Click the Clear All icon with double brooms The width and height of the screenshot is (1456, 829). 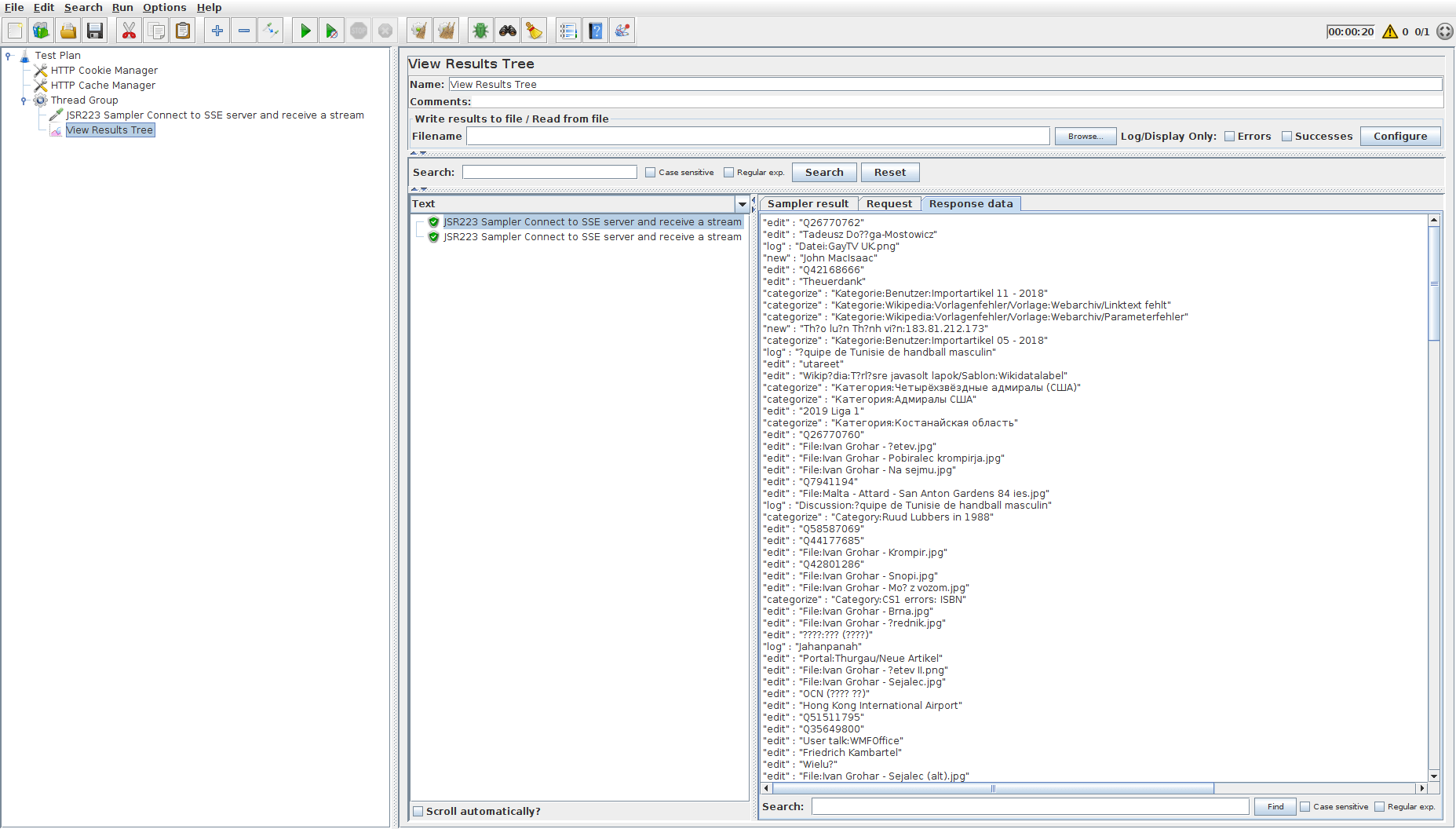click(x=447, y=31)
